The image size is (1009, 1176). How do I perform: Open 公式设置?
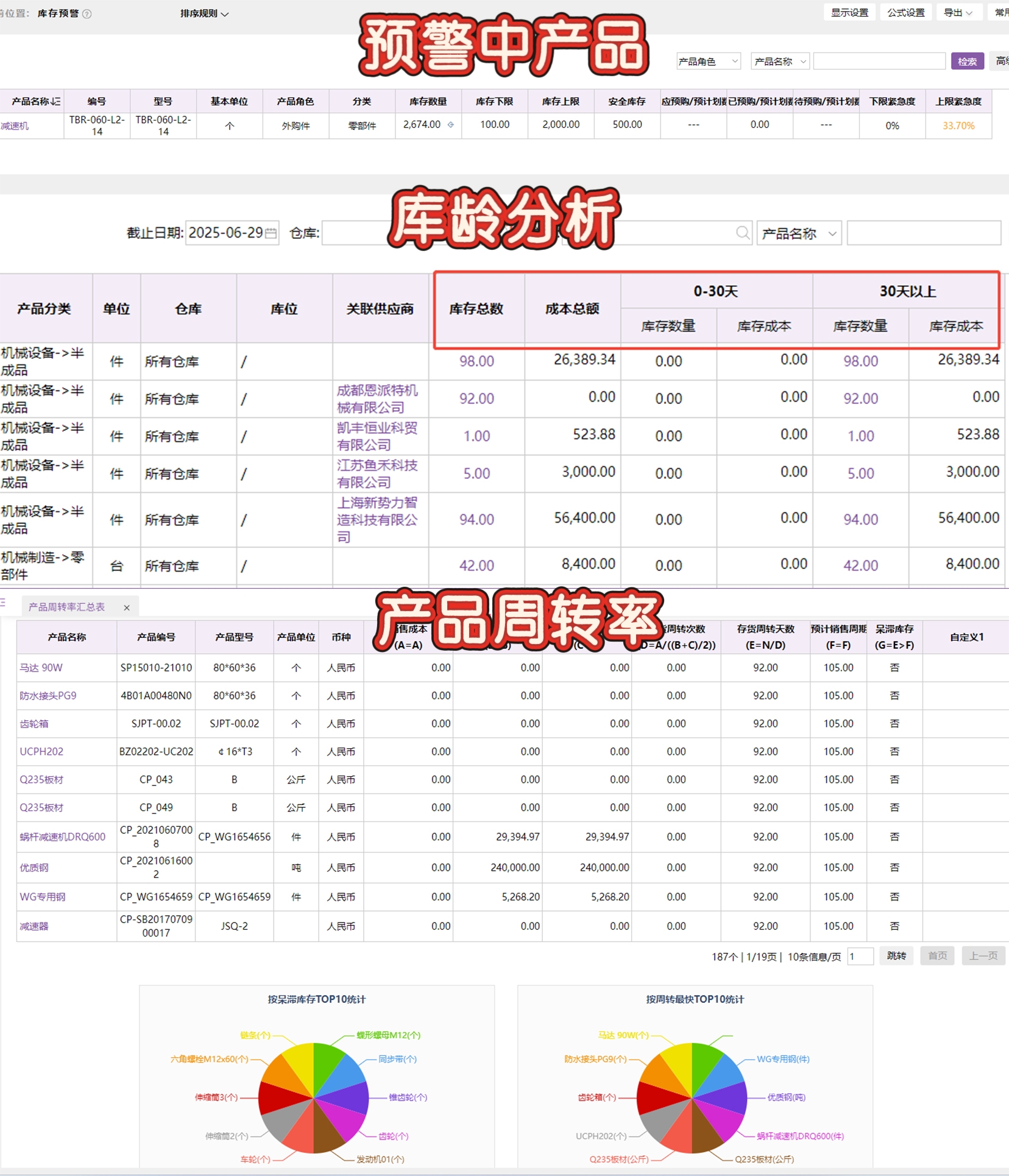click(905, 13)
